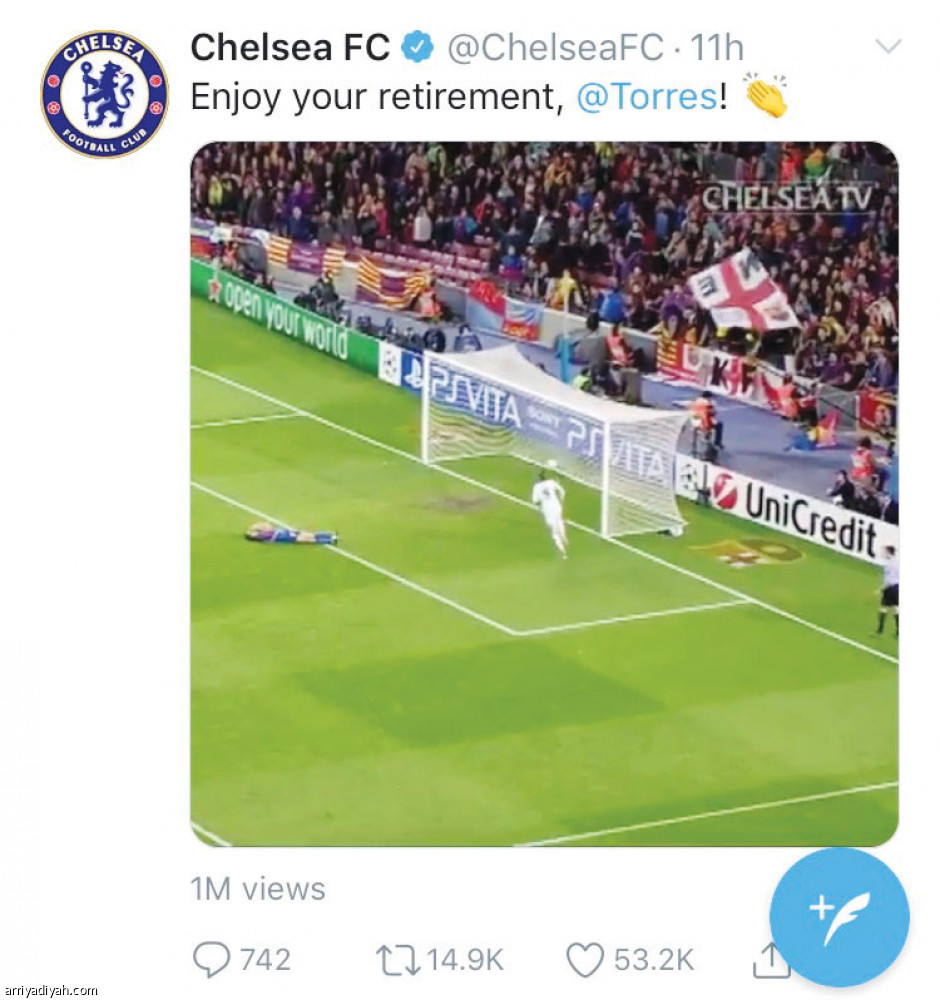Click the reply speech bubble icon
This screenshot has height=1000, width=940.
210,961
